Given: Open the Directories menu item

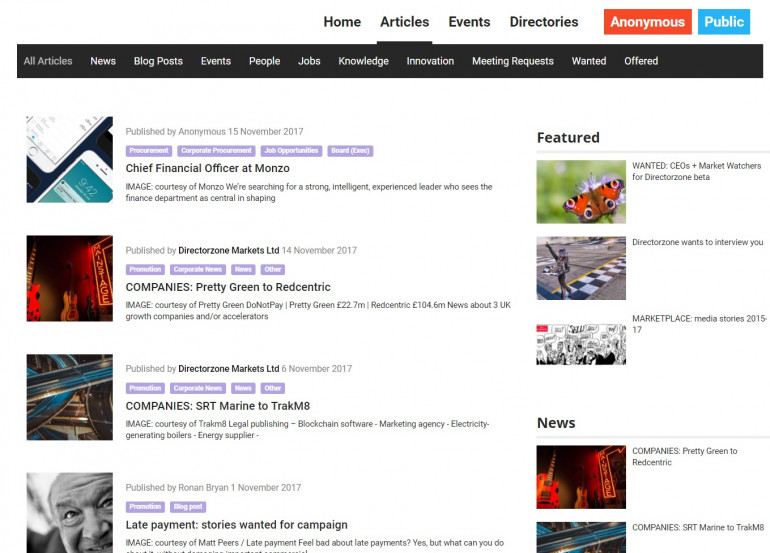Looking at the screenshot, I should pyautogui.click(x=544, y=22).
